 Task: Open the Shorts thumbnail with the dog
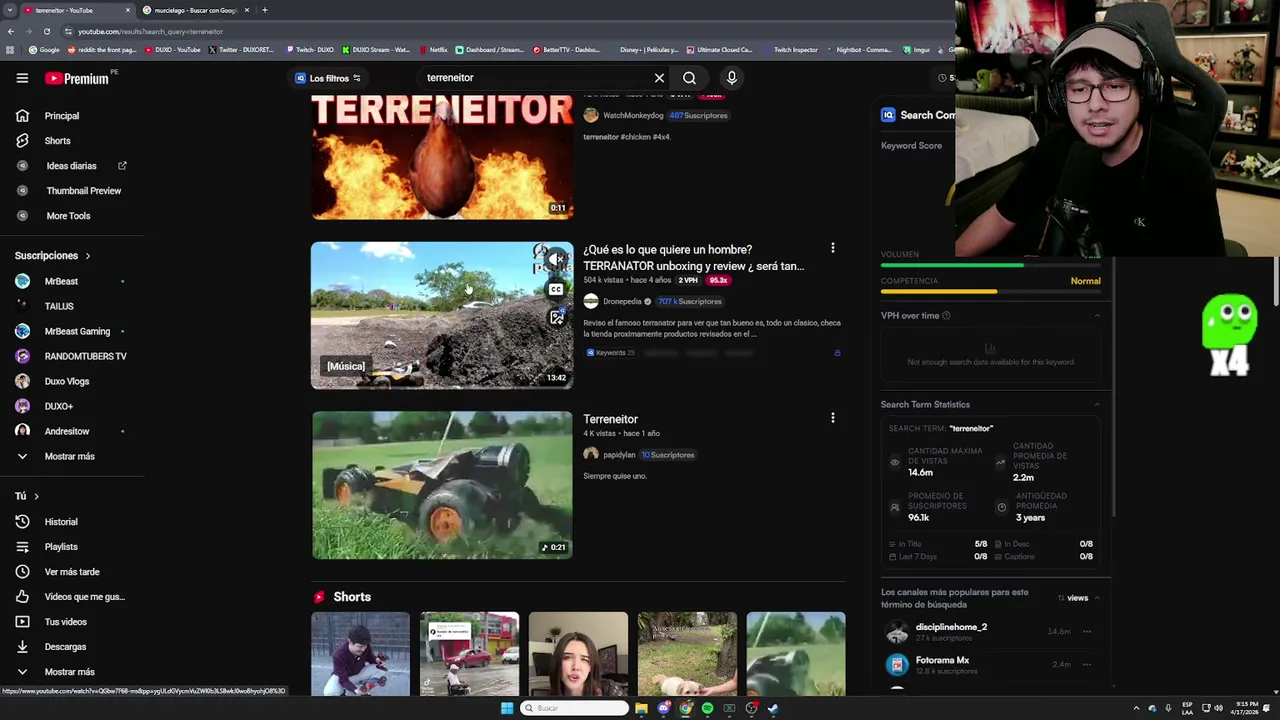(x=687, y=654)
